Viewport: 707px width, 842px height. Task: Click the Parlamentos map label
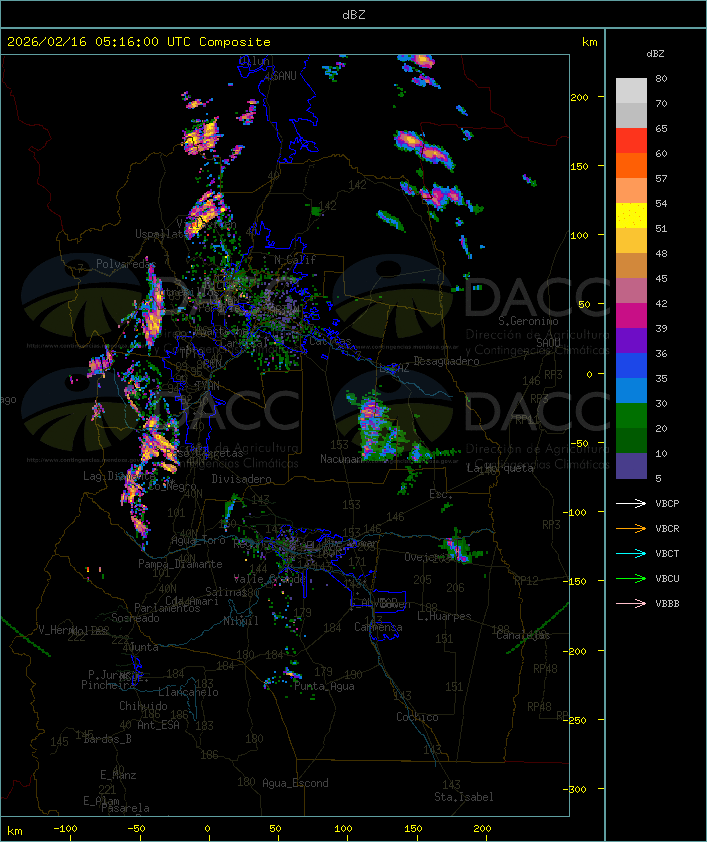167,608
